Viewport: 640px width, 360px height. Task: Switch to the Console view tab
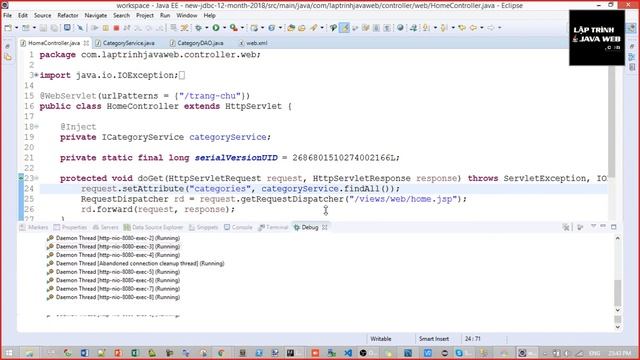point(238,227)
